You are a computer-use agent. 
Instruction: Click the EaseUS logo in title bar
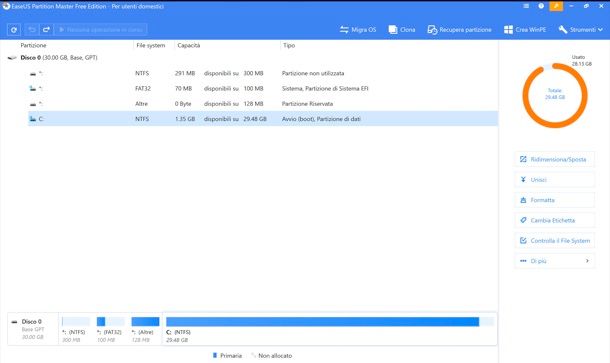pyautogui.click(x=6, y=6)
